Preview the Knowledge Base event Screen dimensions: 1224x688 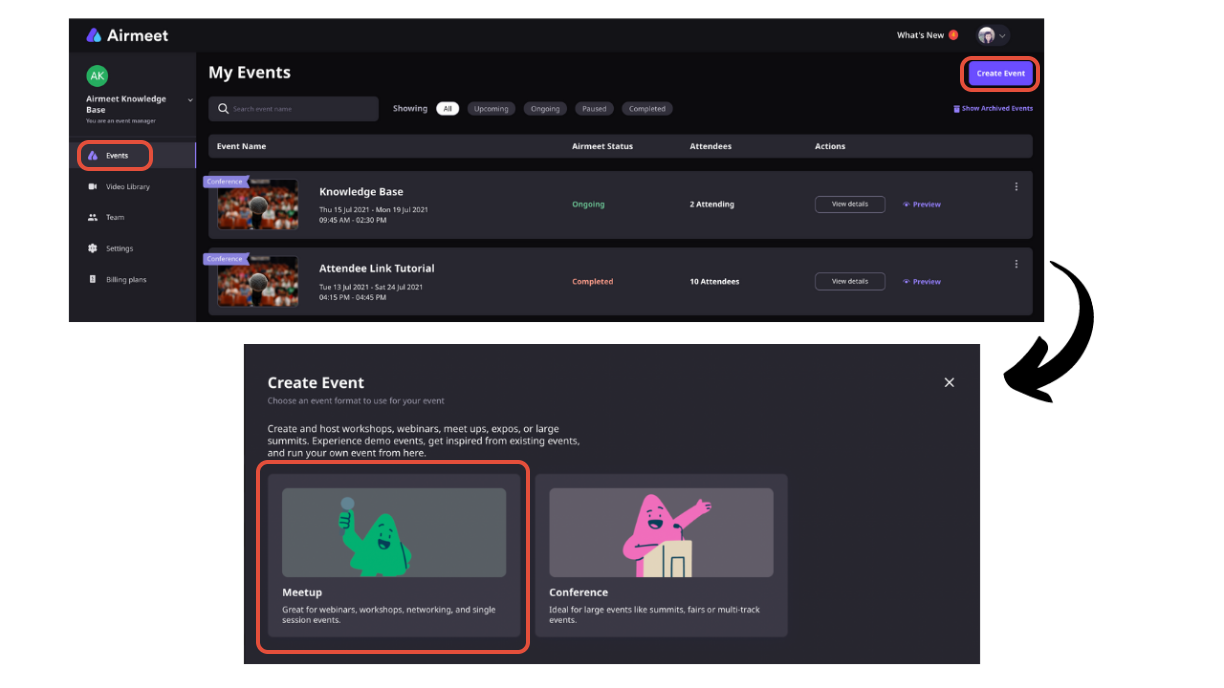point(922,204)
